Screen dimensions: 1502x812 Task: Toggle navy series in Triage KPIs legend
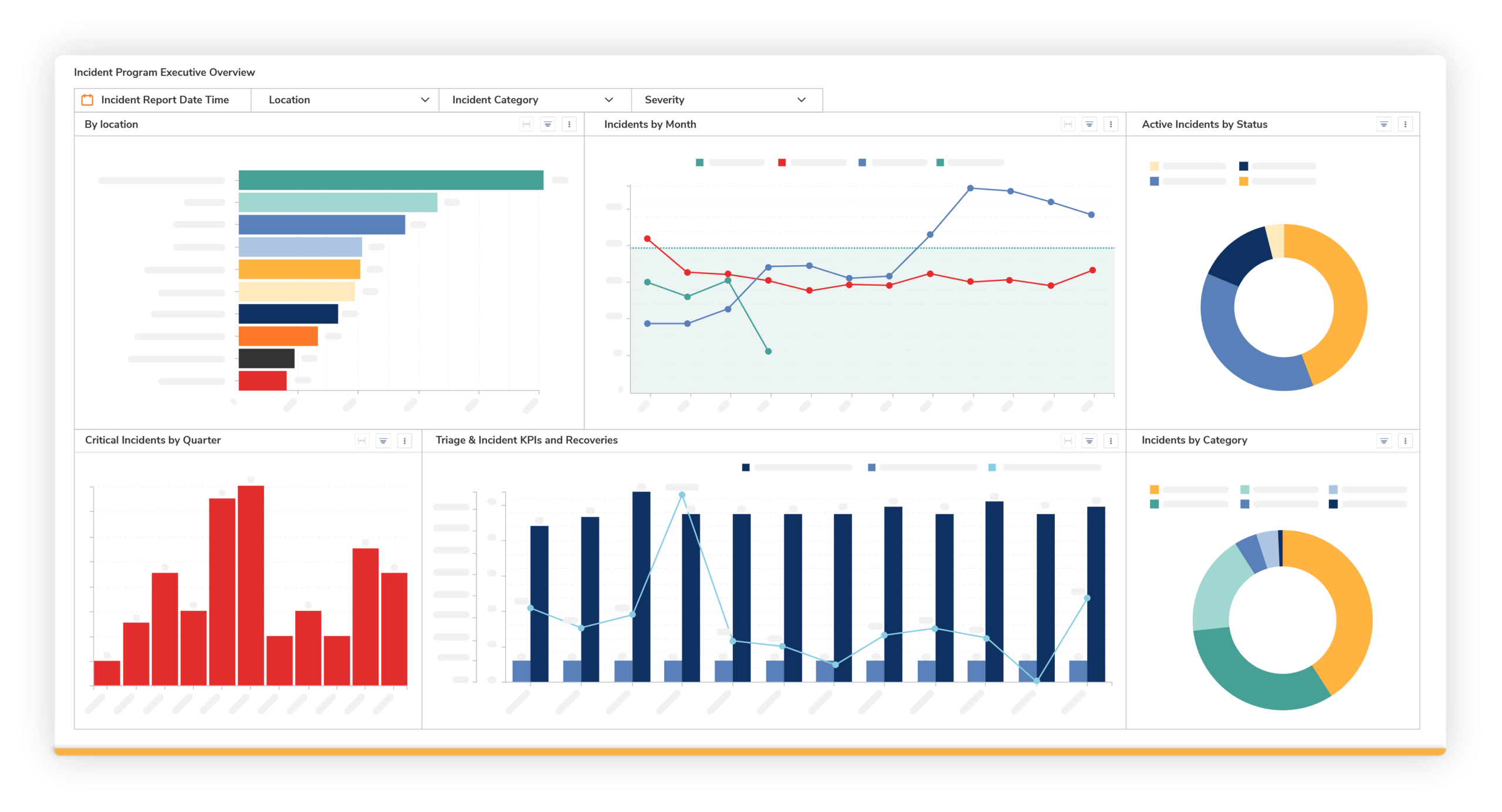point(745,468)
